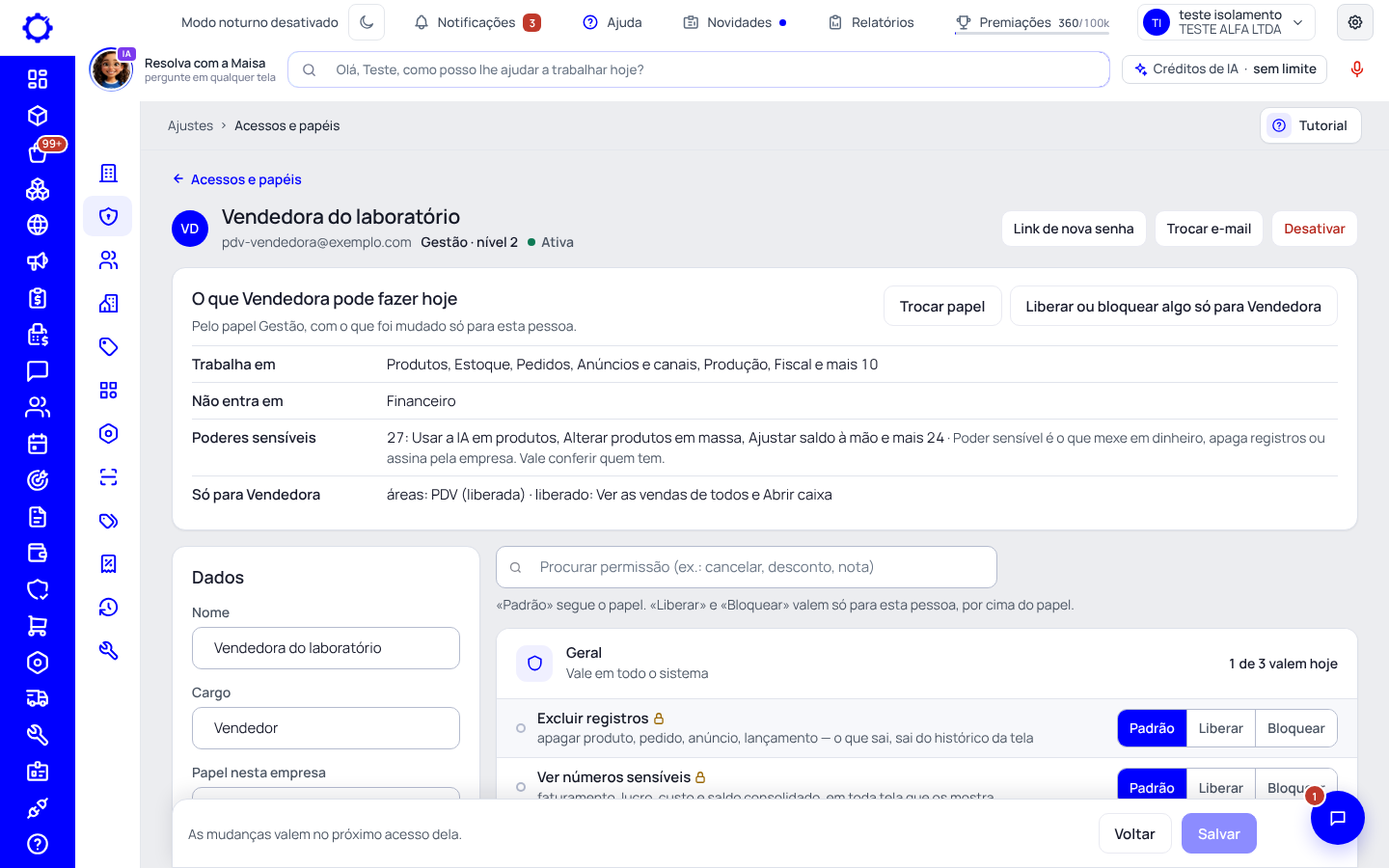This screenshot has width=1389, height=868.
Task: Set Ver números sensíveis to Liberar
Action: click(1220, 784)
